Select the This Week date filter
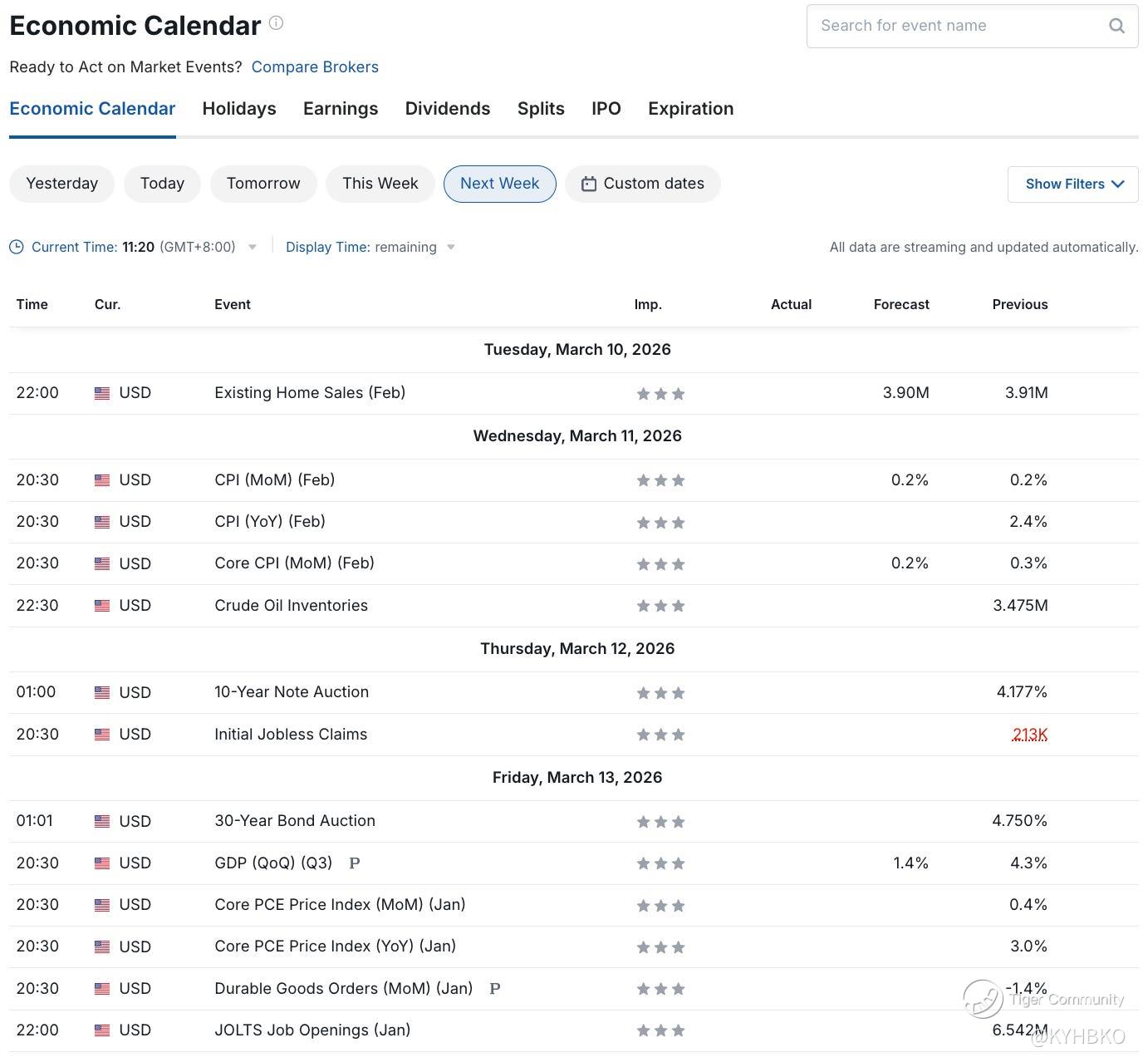This screenshot has width=1148, height=1062. (x=380, y=184)
